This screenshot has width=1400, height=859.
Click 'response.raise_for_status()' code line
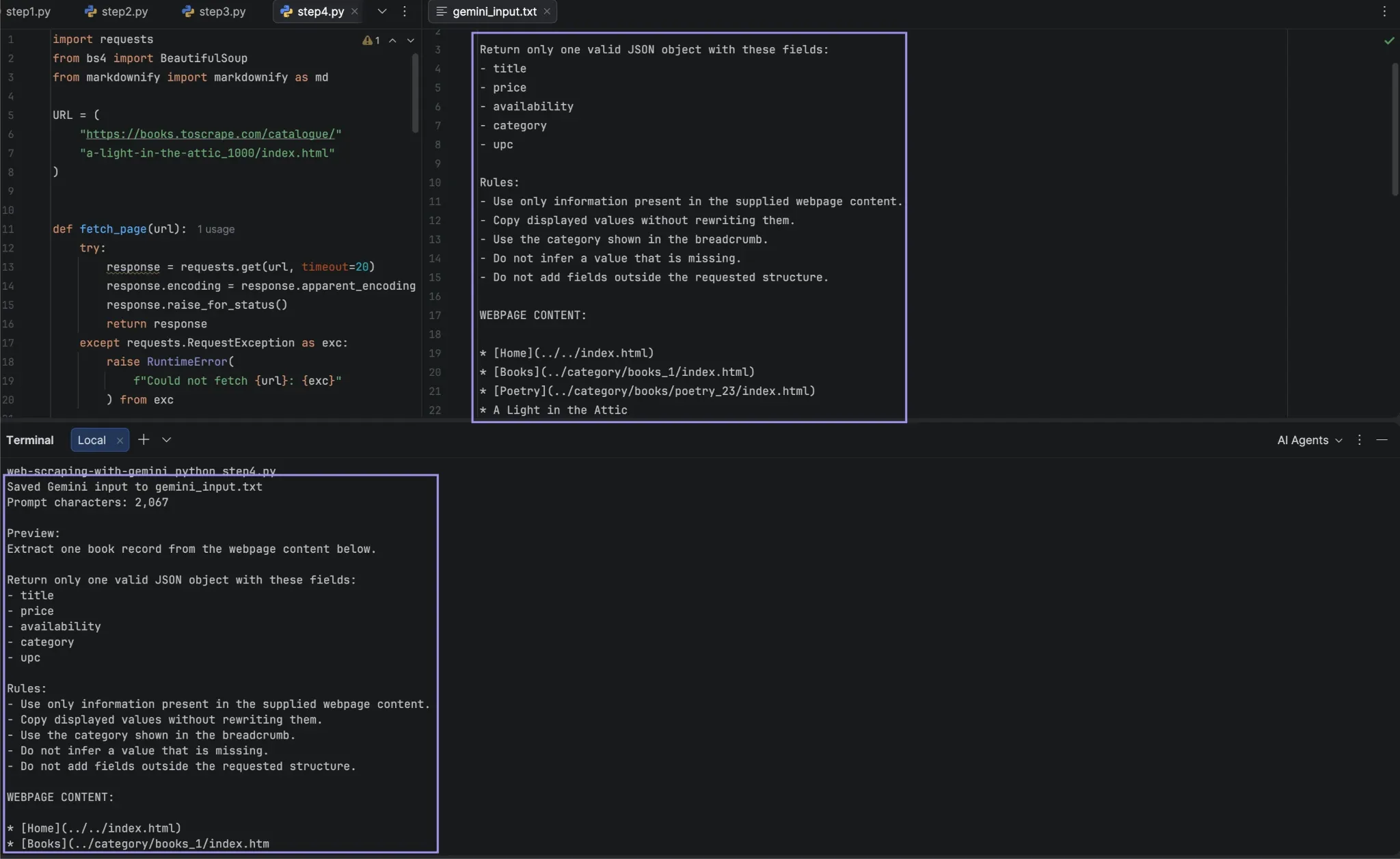coord(197,305)
